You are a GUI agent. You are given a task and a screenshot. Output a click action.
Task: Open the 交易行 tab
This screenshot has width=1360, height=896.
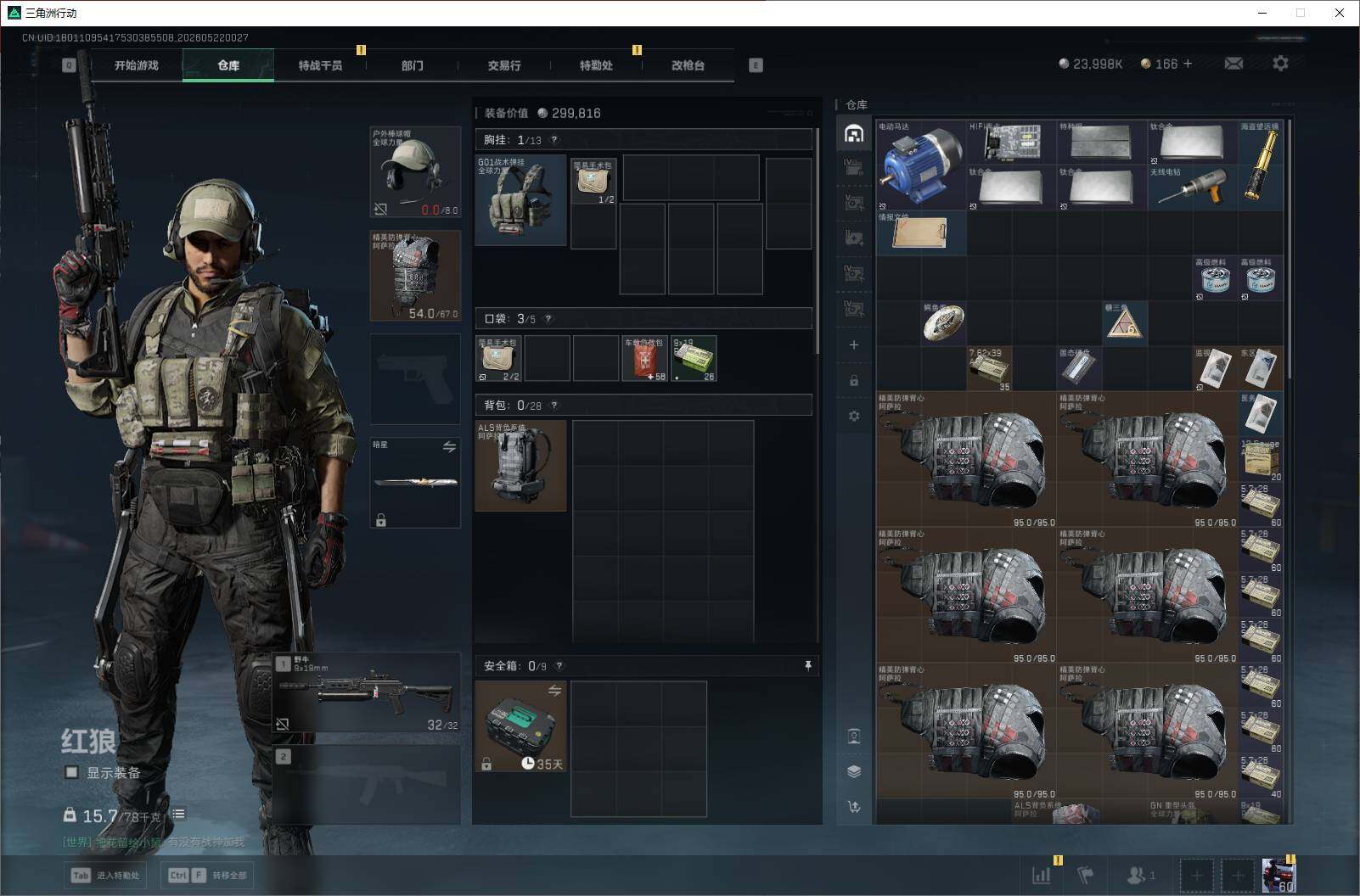click(504, 65)
